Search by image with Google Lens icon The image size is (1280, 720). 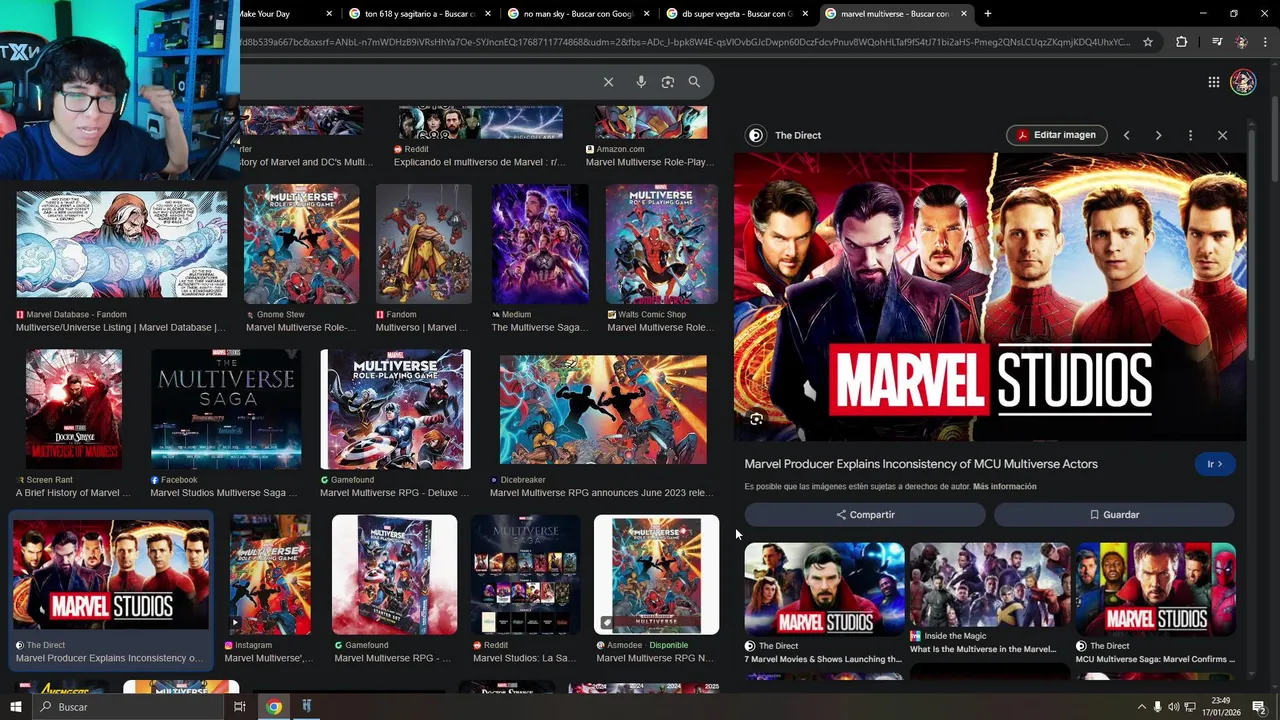tap(668, 82)
